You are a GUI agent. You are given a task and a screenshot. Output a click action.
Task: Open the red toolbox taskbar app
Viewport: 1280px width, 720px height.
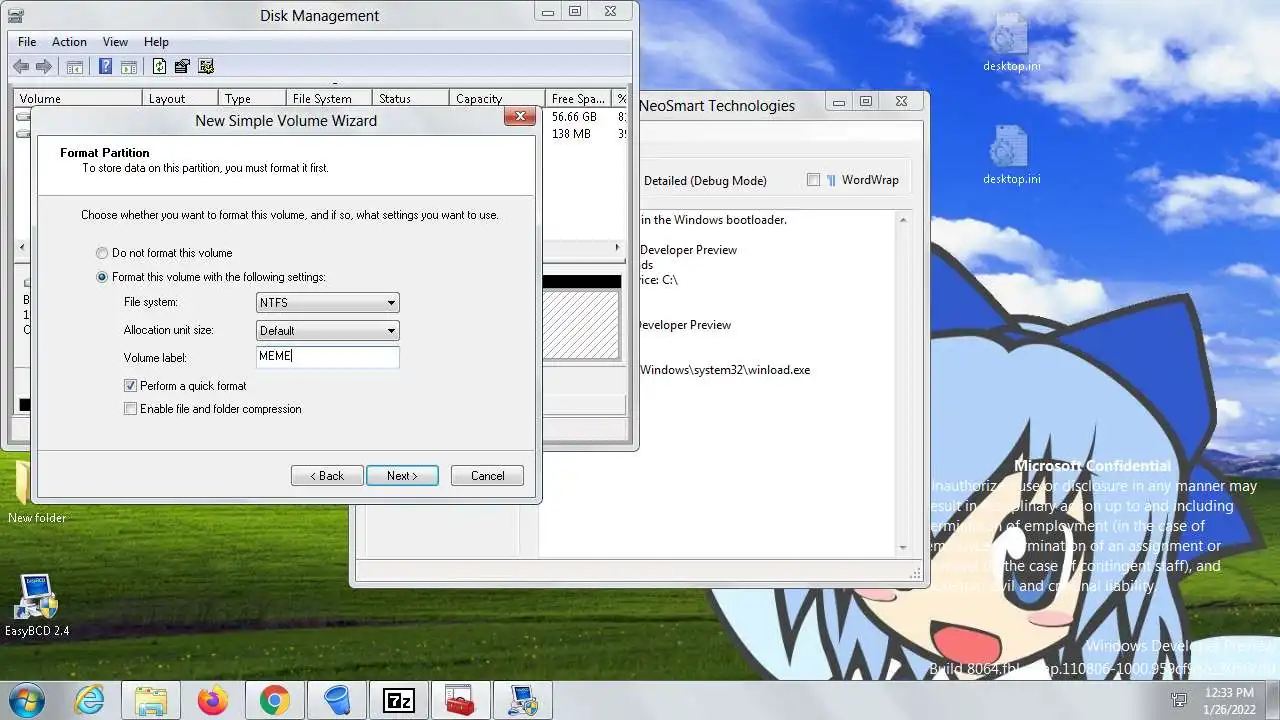coord(461,700)
